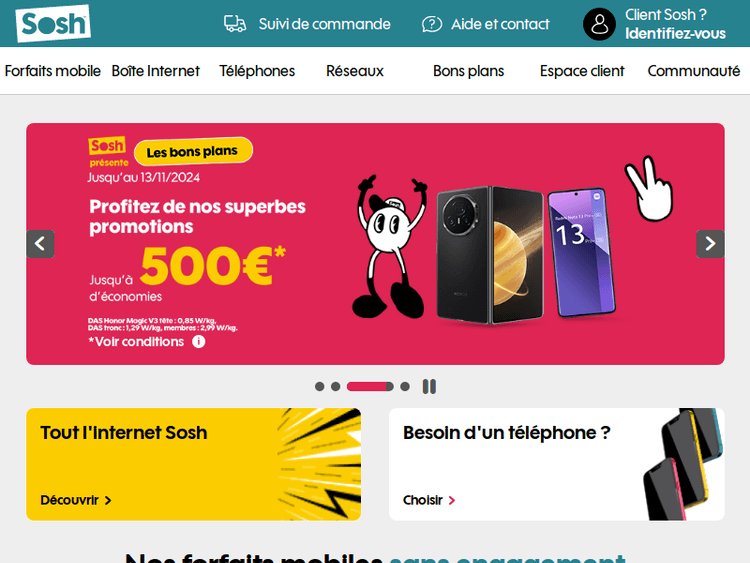The width and height of the screenshot is (750, 563).
Task: Expand the Espace client menu
Action: tap(582, 71)
